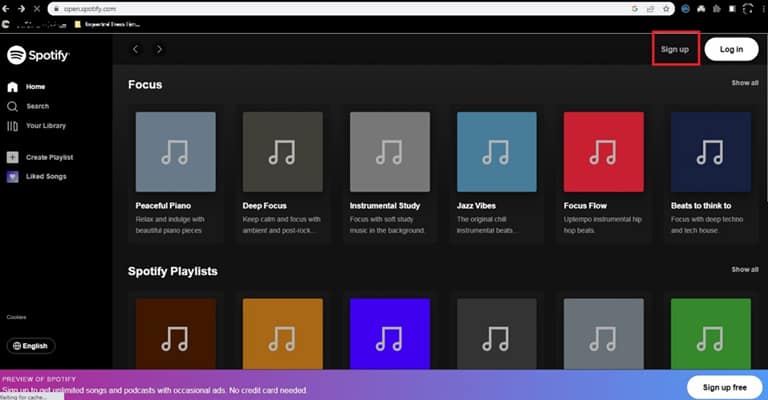Open the Peaceful Piano playlist cover

coord(175,152)
